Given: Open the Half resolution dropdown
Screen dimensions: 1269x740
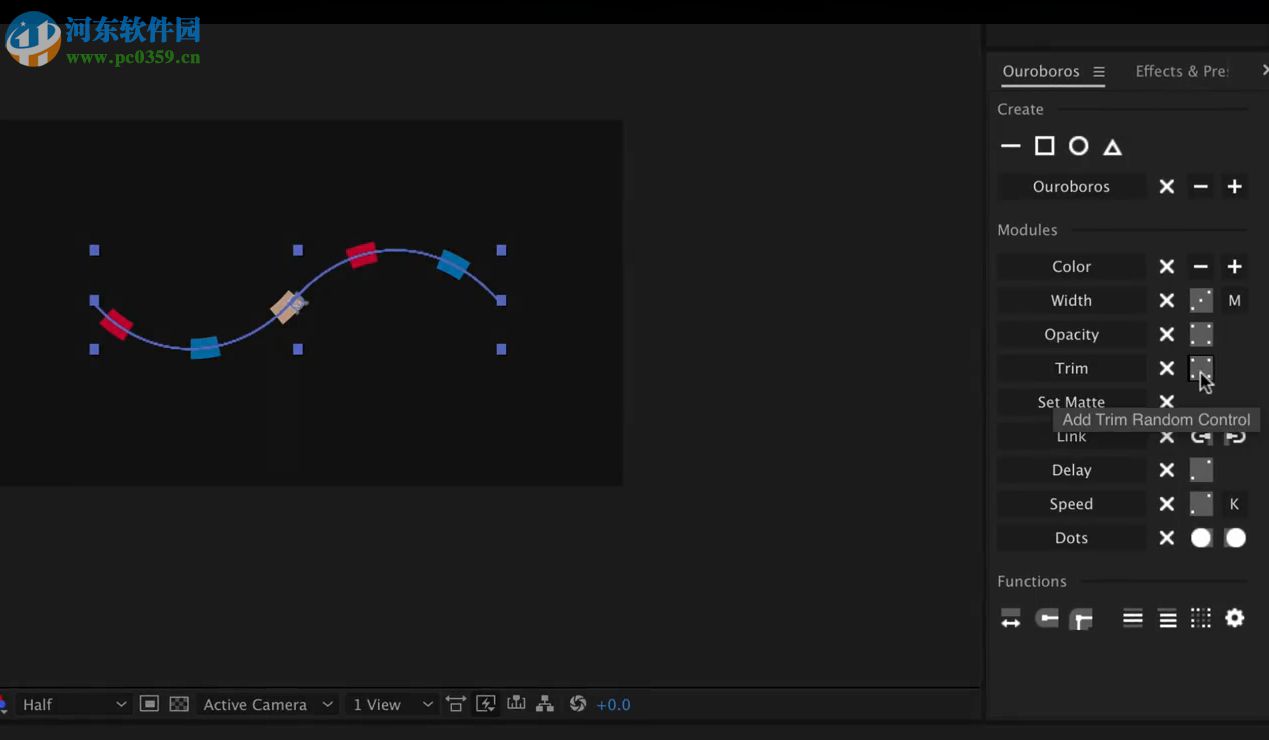Looking at the screenshot, I should coord(75,704).
